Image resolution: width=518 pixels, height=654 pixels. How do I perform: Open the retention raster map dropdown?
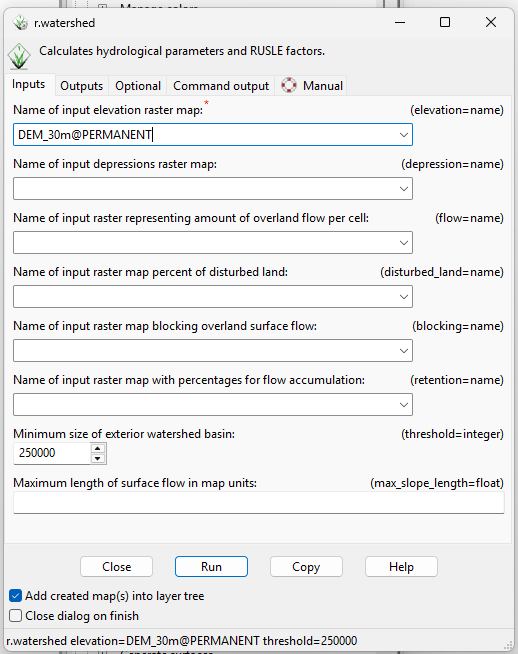coord(403,405)
